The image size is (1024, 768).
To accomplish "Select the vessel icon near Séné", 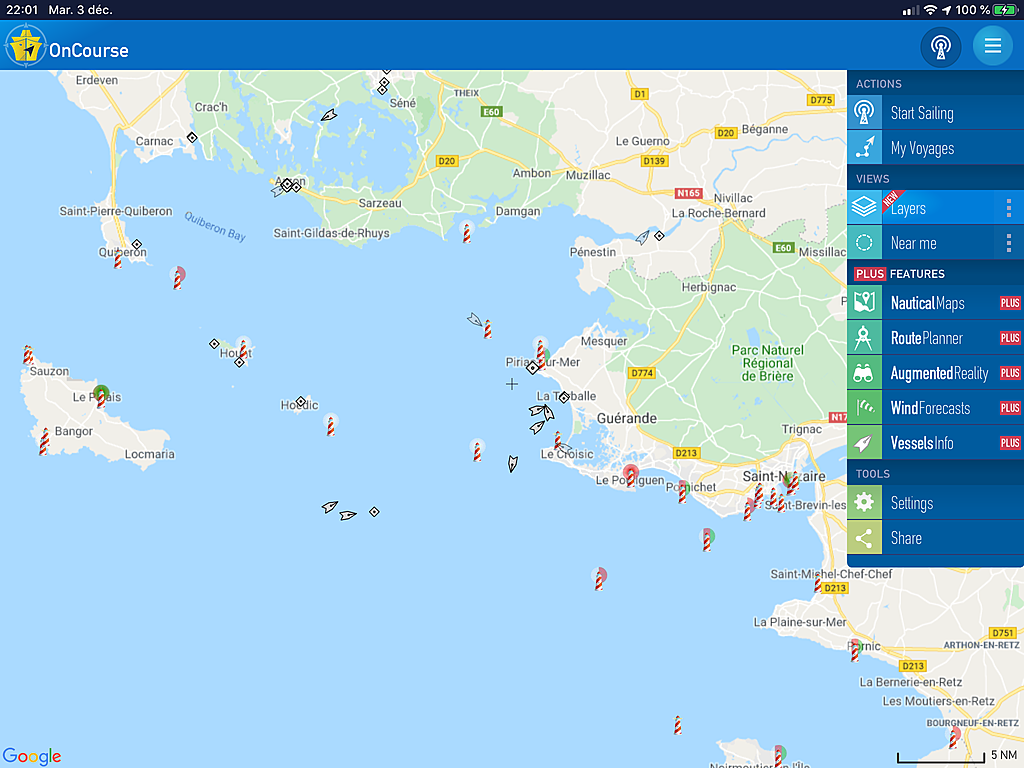I will point(328,116).
